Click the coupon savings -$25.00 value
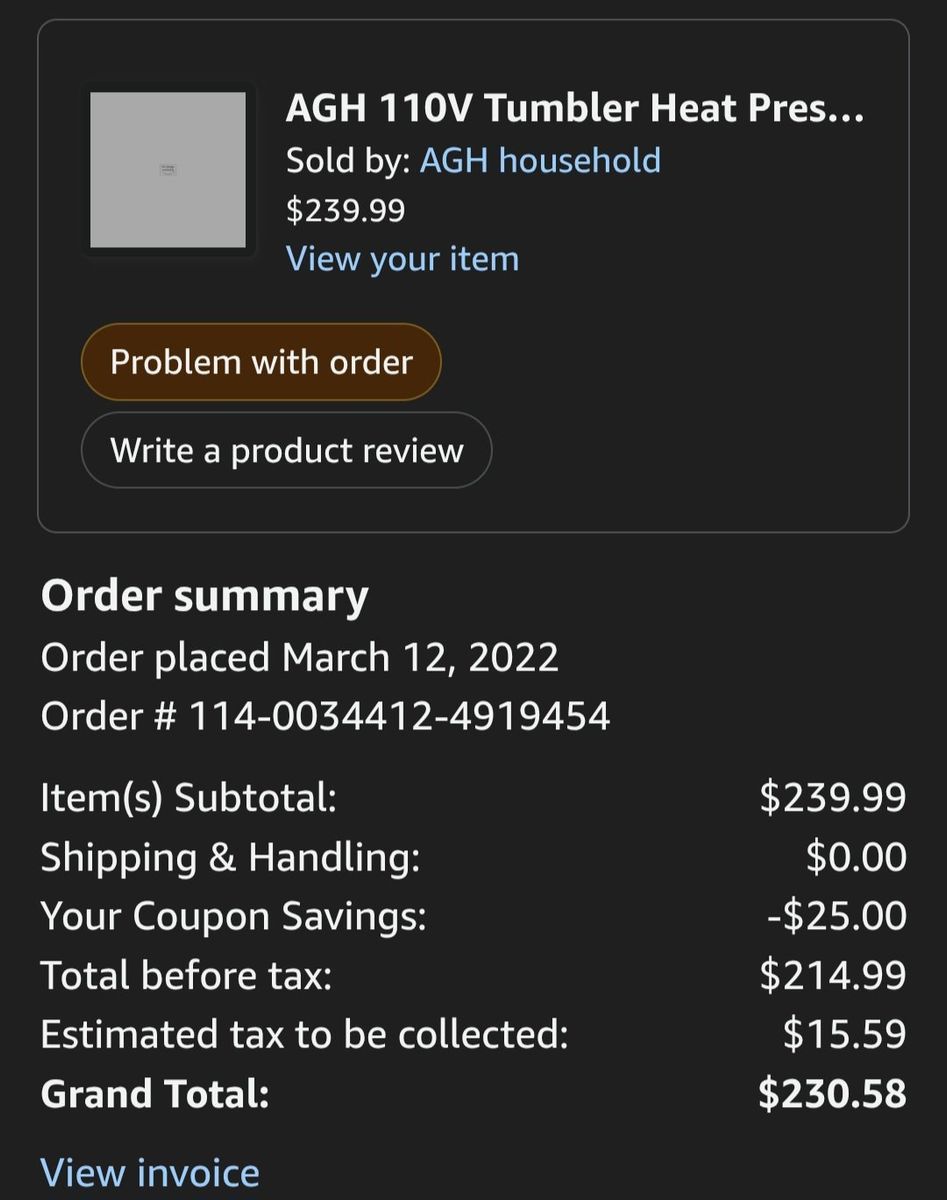Screen dimensions: 947x1200 click(x=837, y=916)
